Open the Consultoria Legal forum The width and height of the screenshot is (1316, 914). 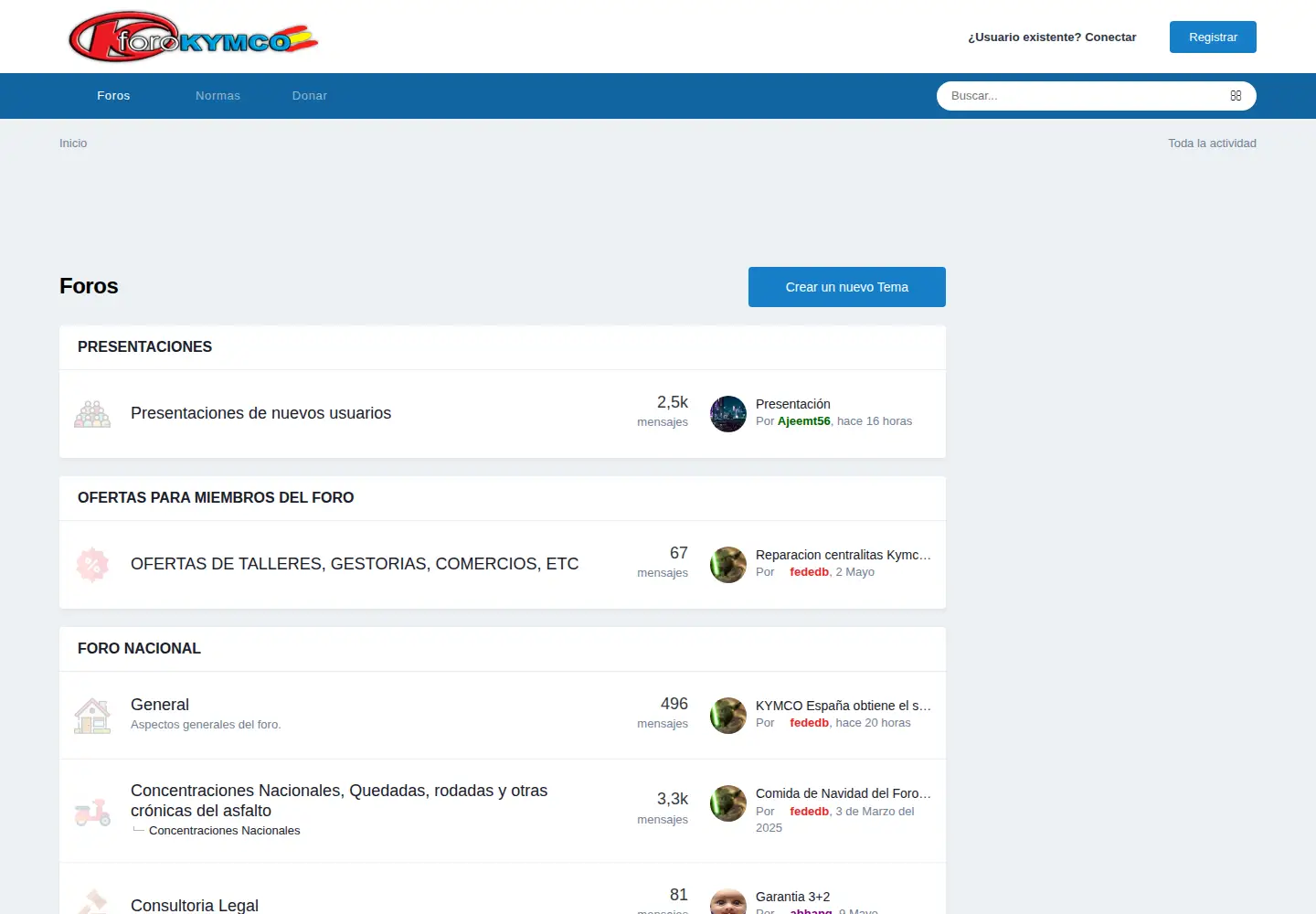click(195, 905)
